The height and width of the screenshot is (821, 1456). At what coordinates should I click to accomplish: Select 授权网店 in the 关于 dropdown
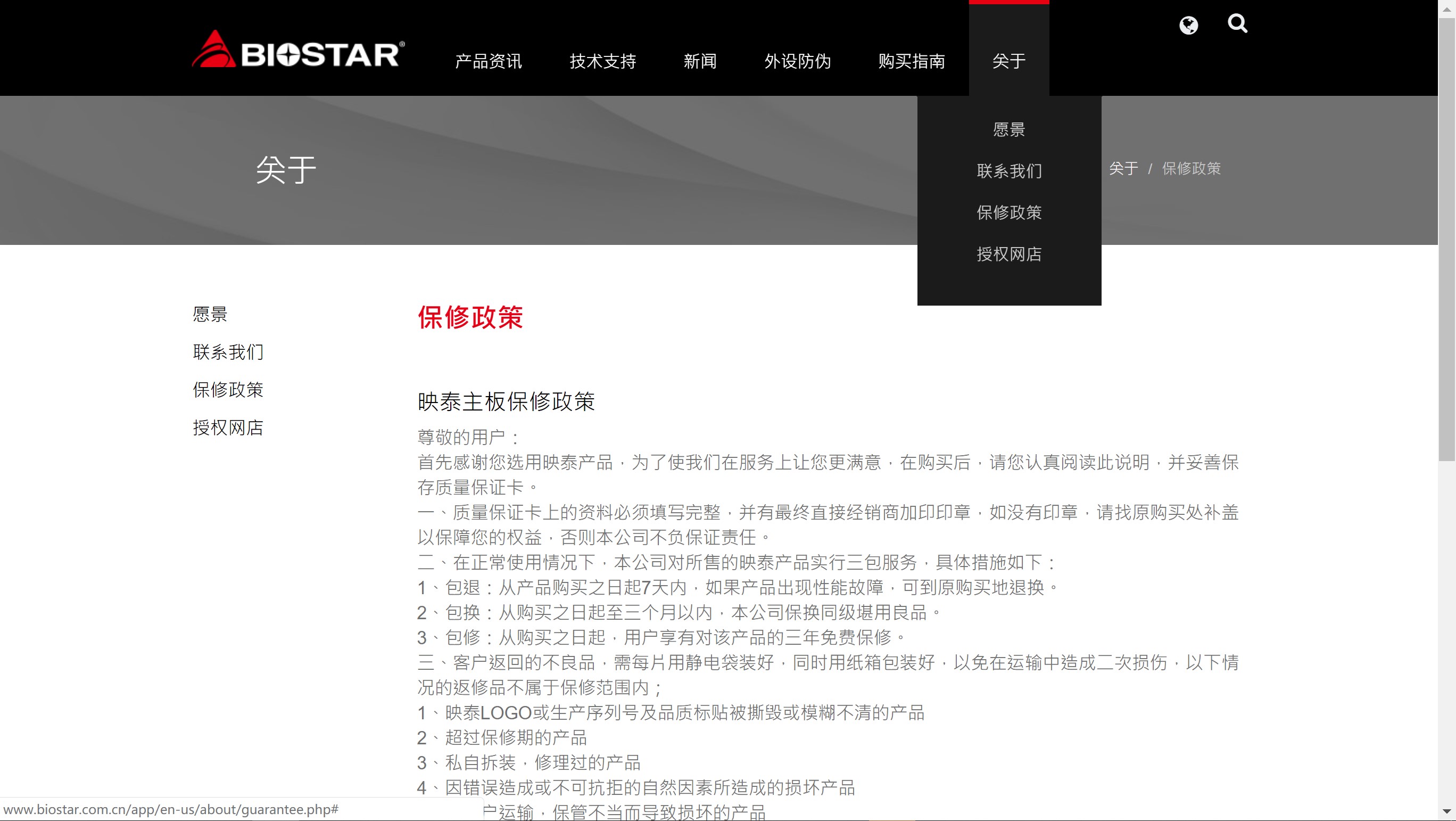[1009, 254]
